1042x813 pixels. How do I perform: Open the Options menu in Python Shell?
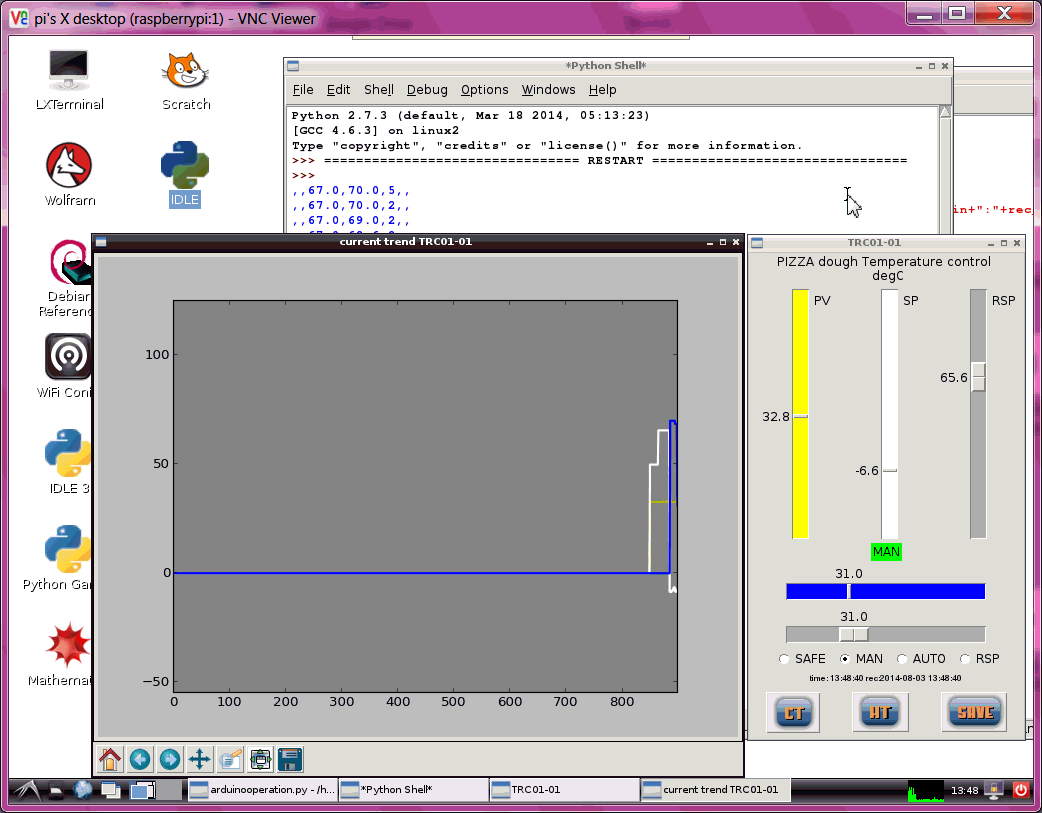click(x=484, y=90)
